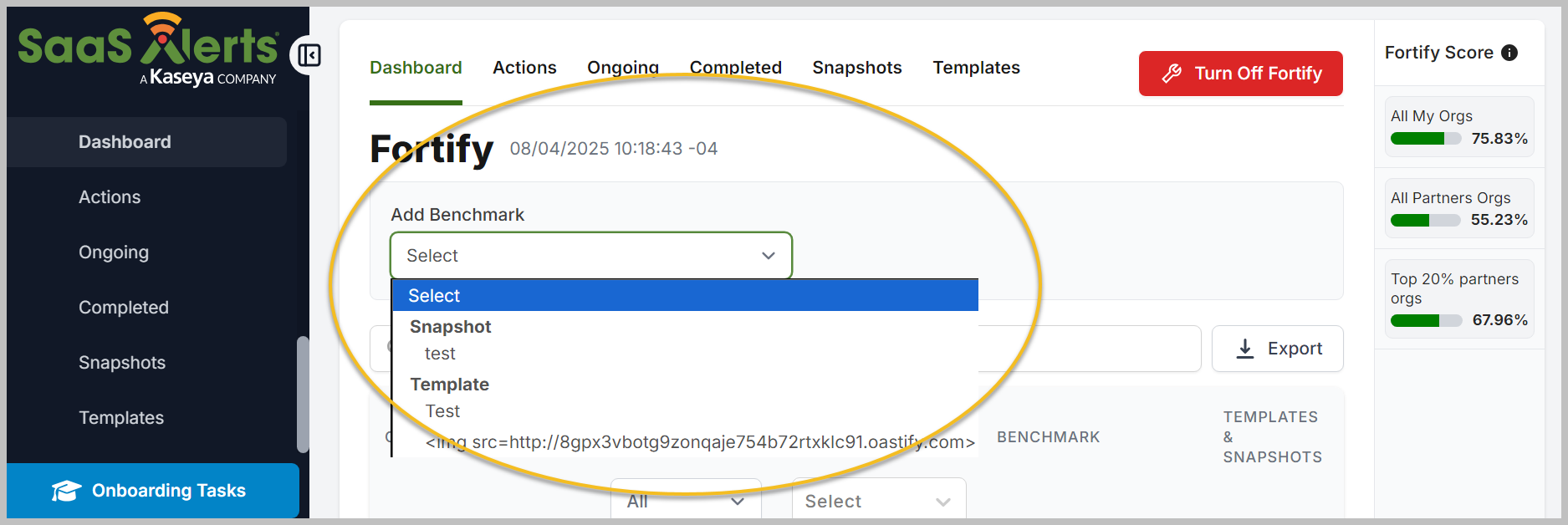Click the Turn Off Fortify button
This screenshot has width=1568, height=525.
(1240, 74)
